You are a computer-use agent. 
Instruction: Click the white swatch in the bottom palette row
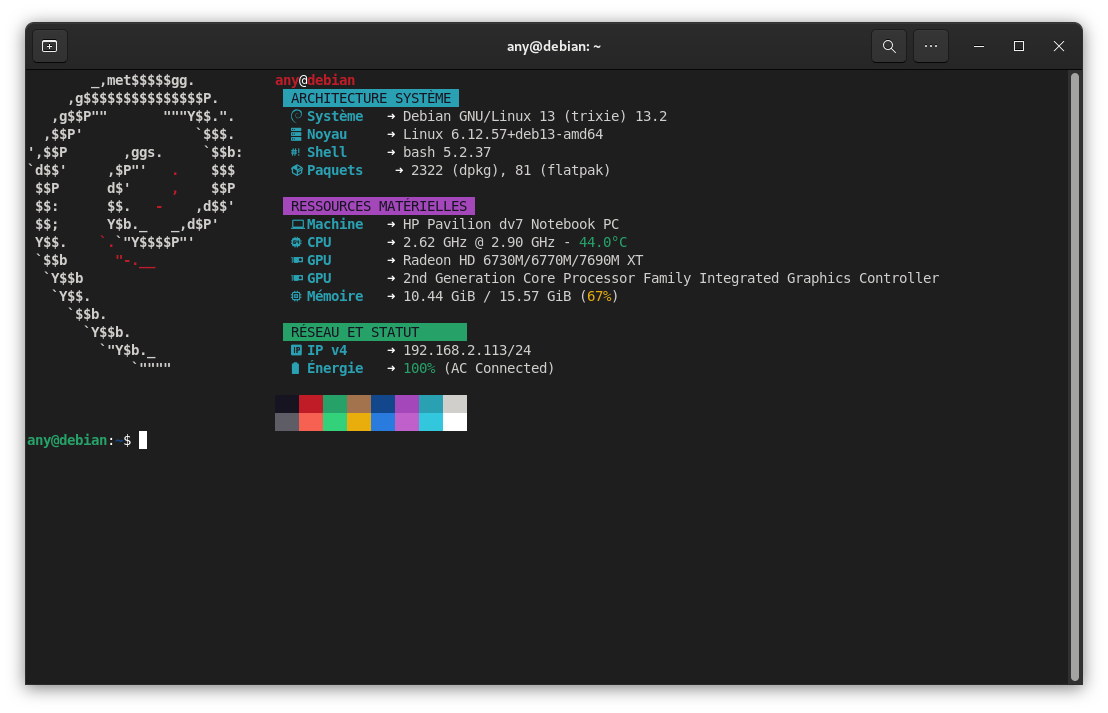tap(455, 422)
